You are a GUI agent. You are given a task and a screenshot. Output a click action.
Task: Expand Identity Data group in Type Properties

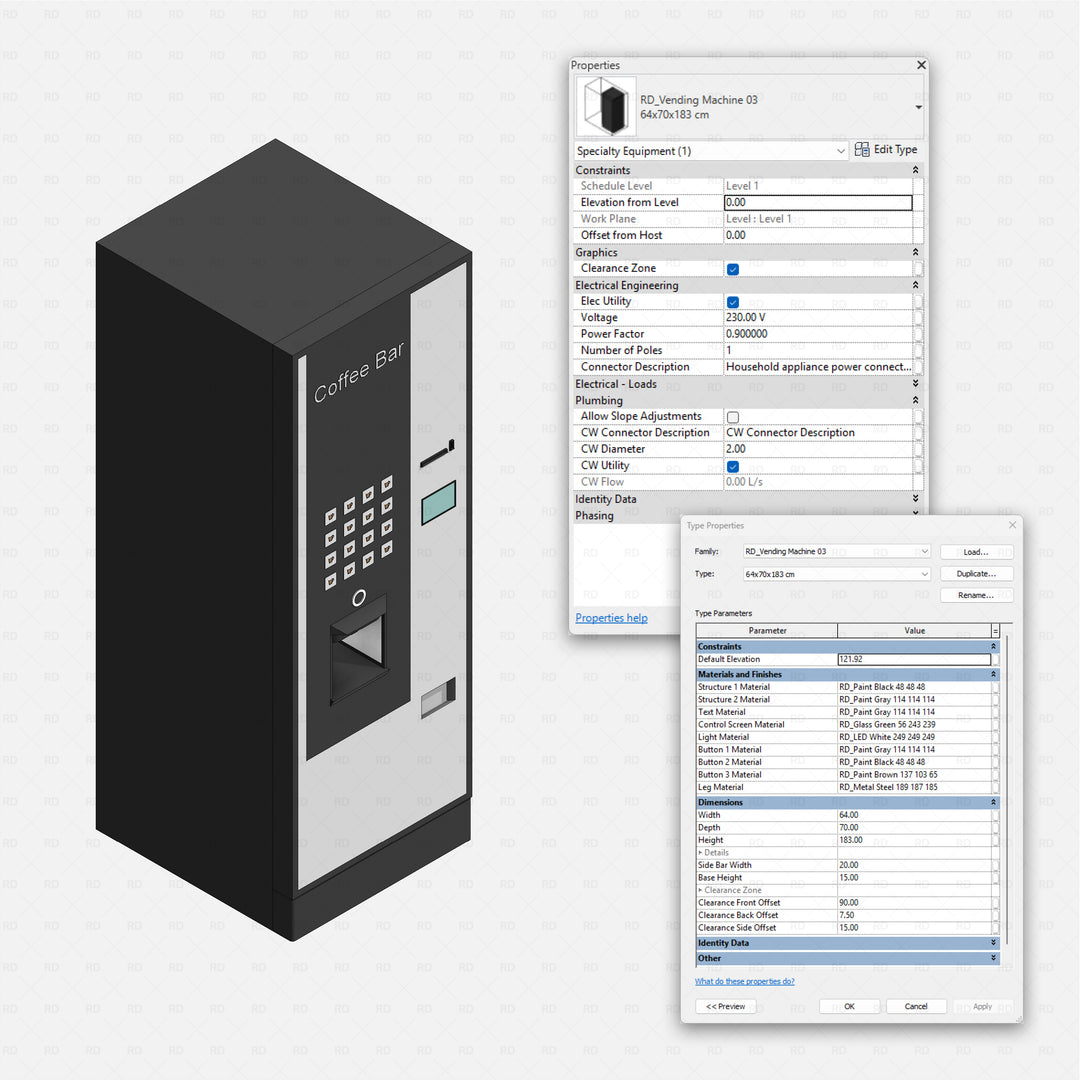pyautogui.click(x=993, y=943)
